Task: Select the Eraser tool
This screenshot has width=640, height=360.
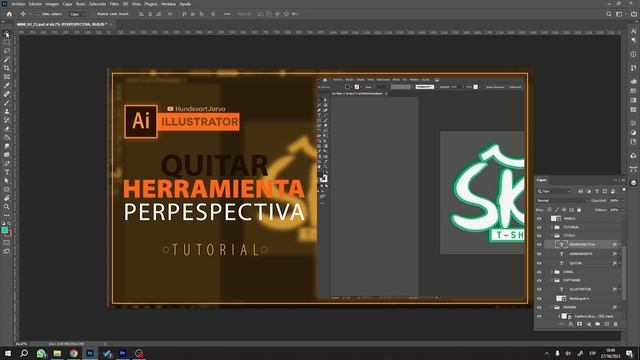Action: pos(7,129)
